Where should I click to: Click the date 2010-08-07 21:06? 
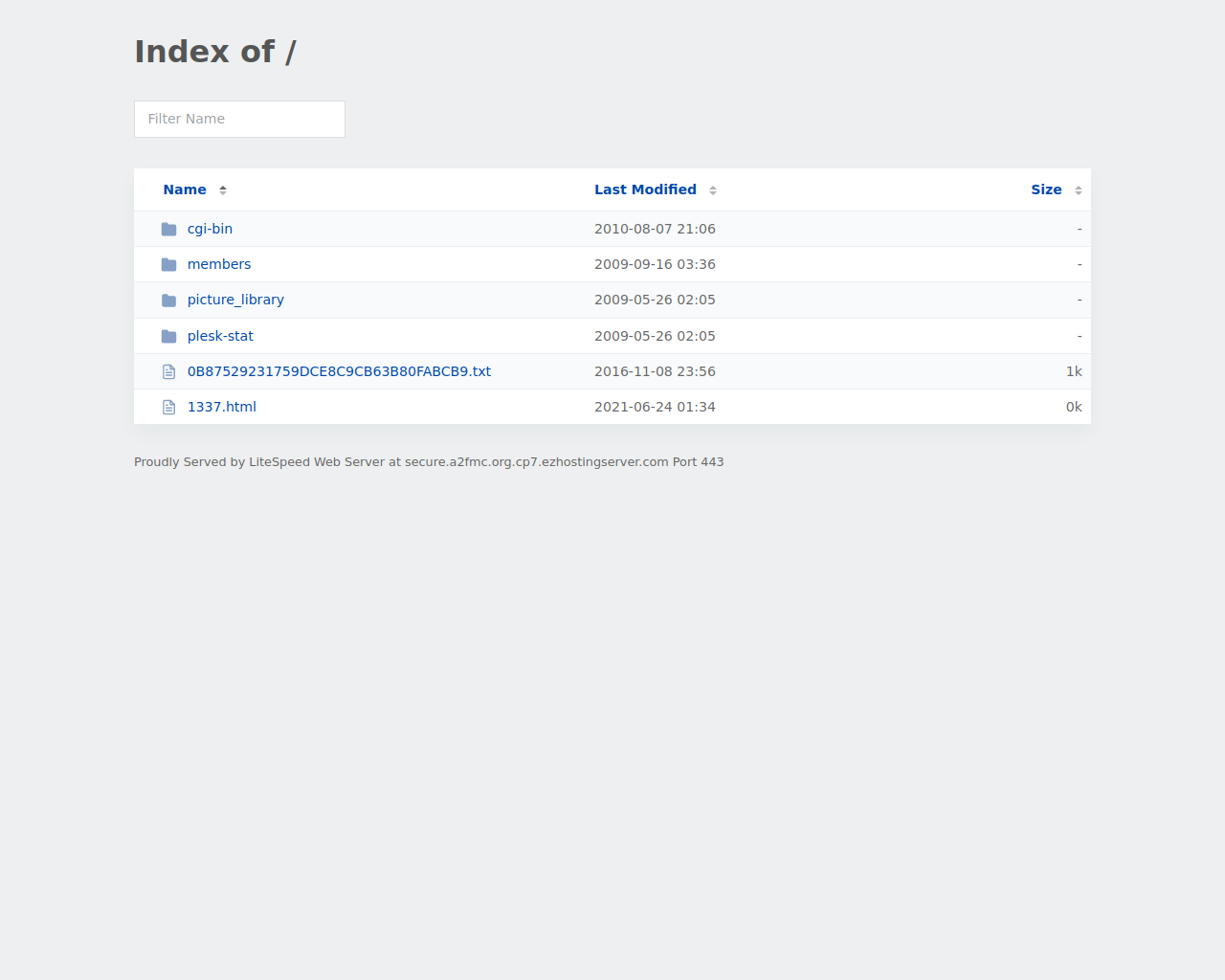[x=655, y=229]
